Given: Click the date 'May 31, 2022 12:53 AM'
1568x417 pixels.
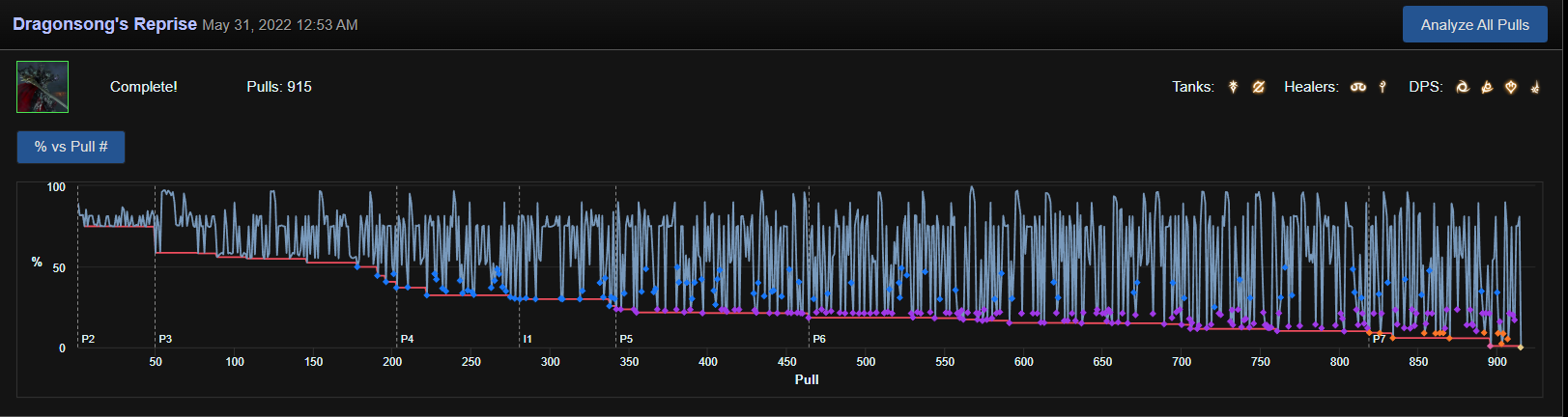Looking at the screenshot, I should (280, 25).
